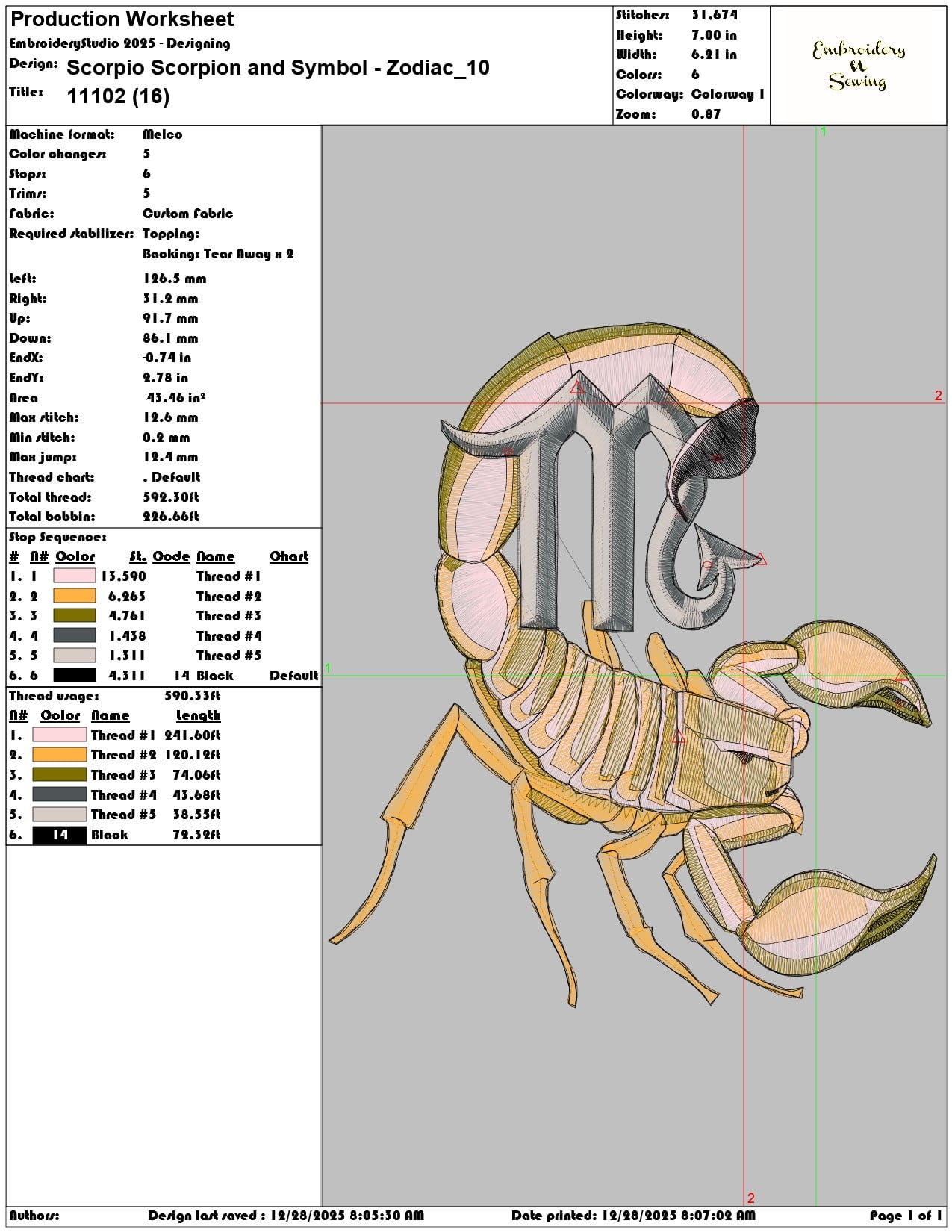Click the Area value 43.46 in²

[x=175, y=398]
